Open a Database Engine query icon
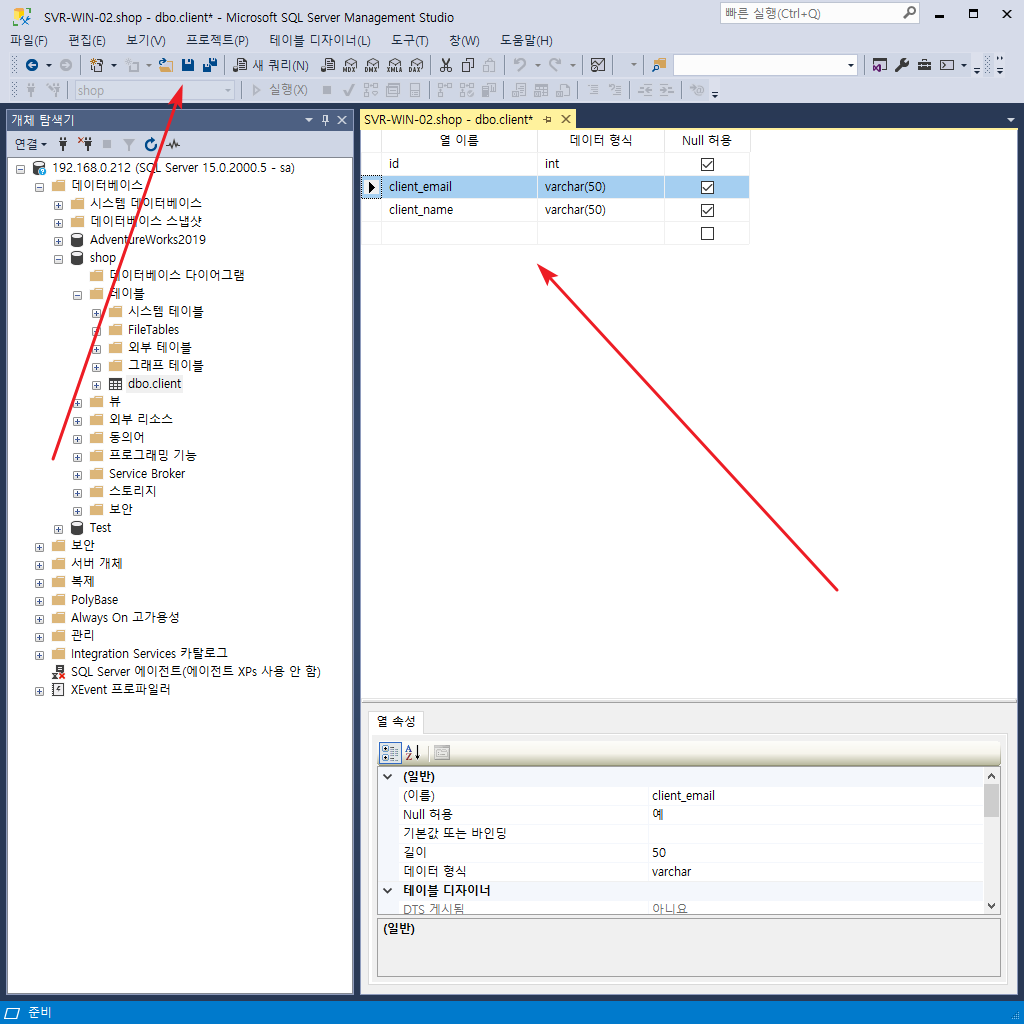Viewport: 1024px width, 1024px height. pos(328,65)
